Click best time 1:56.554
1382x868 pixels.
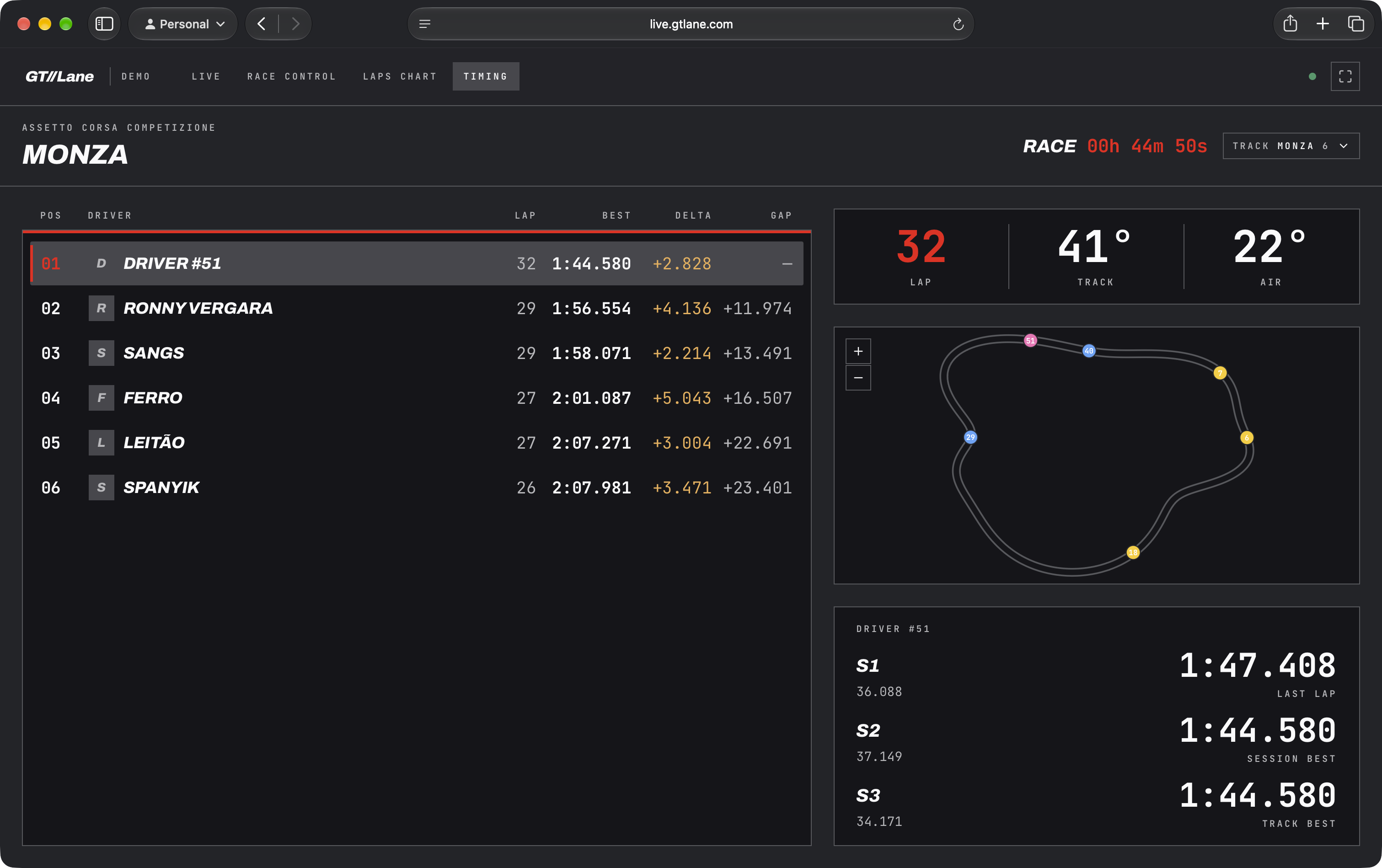point(591,308)
